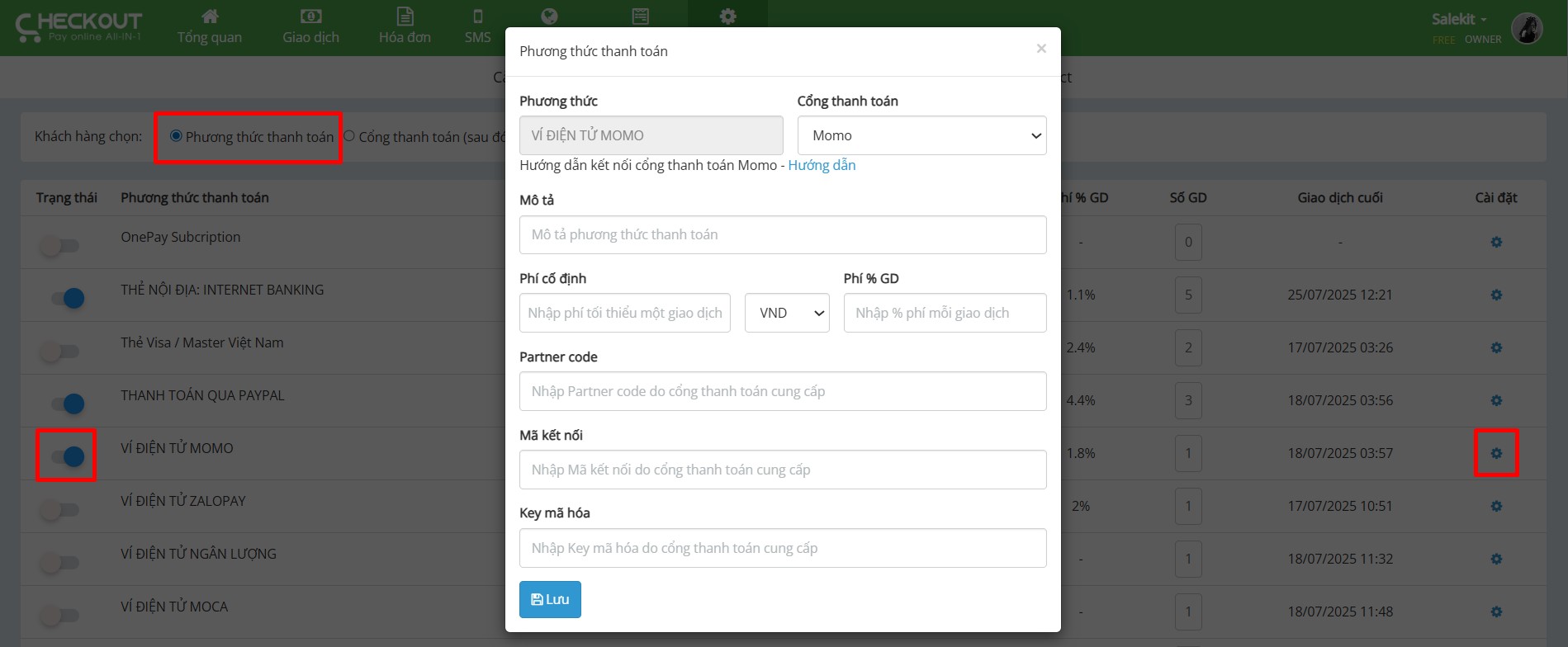
Task: Click the Giao dịch cuối column header
Action: [x=1340, y=197]
